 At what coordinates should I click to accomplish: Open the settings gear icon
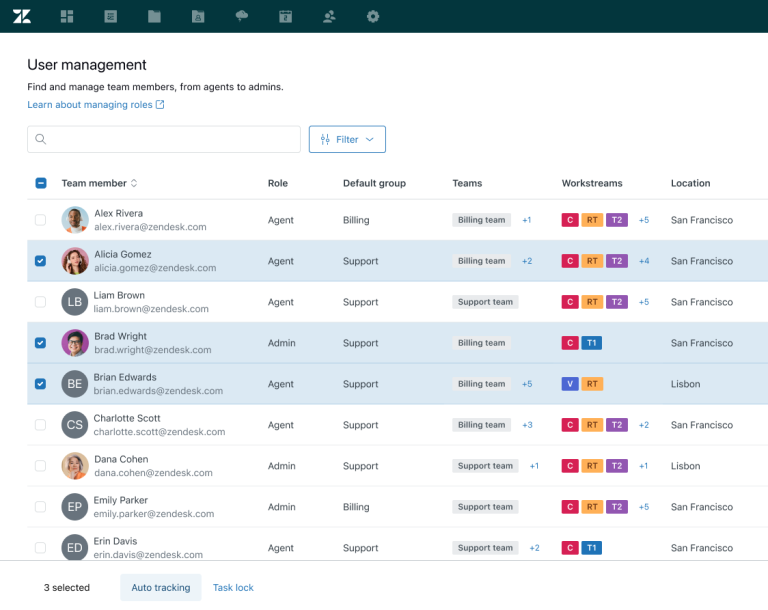pyautogui.click(x=373, y=16)
